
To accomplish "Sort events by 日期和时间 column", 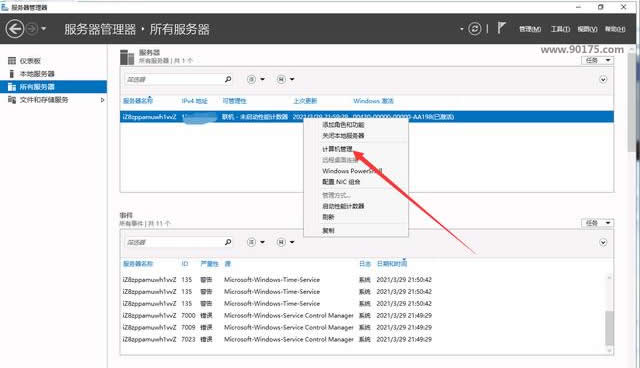I will point(392,264).
